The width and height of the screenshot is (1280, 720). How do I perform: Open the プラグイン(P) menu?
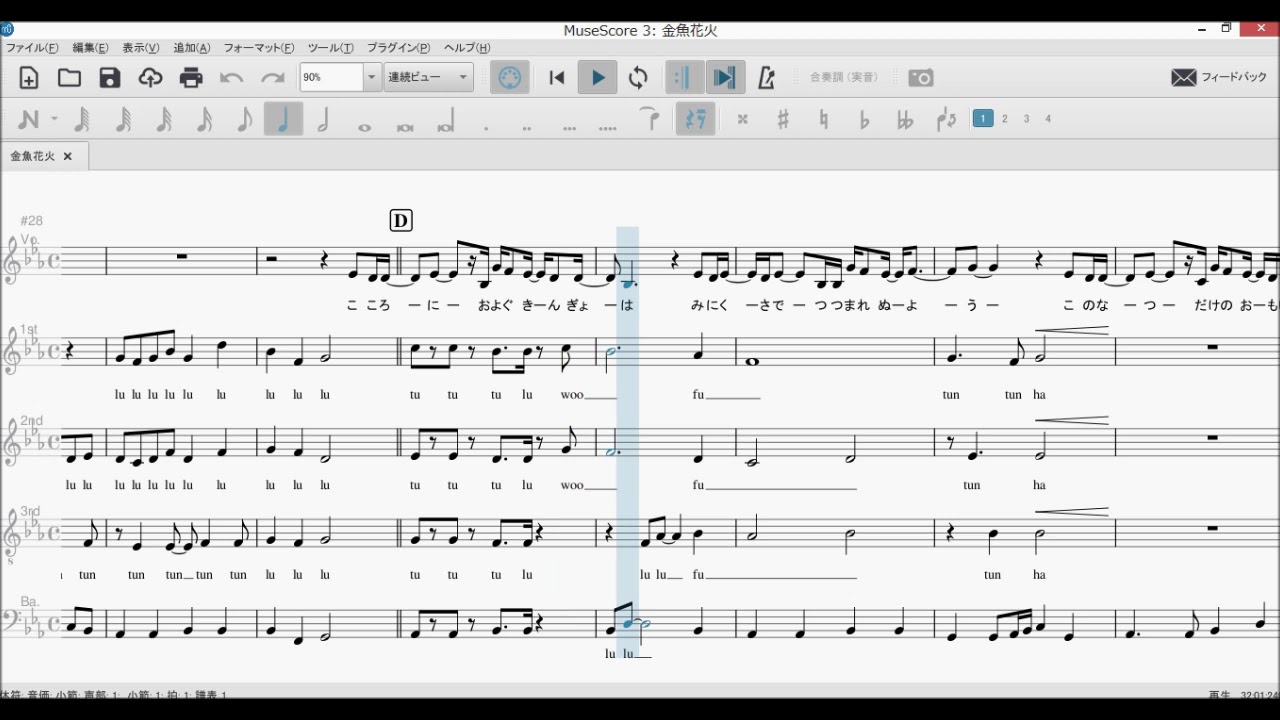pyautogui.click(x=399, y=48)
